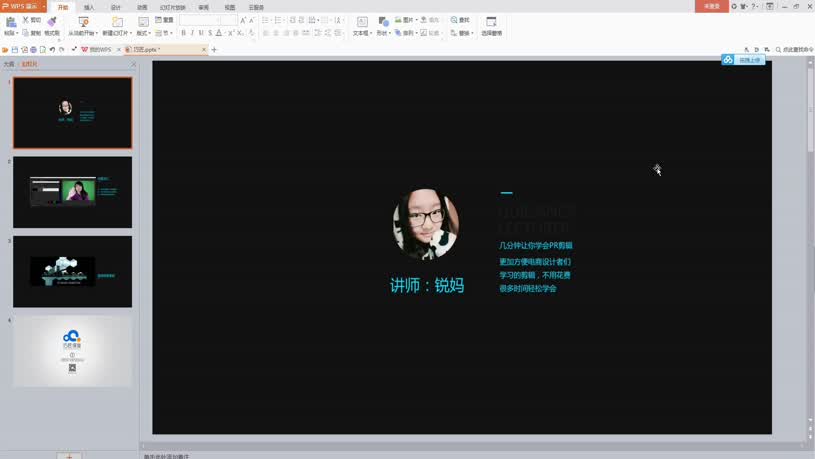Click the font color A button
This screenshot has height=459, width=815.
tap(219, 33)
